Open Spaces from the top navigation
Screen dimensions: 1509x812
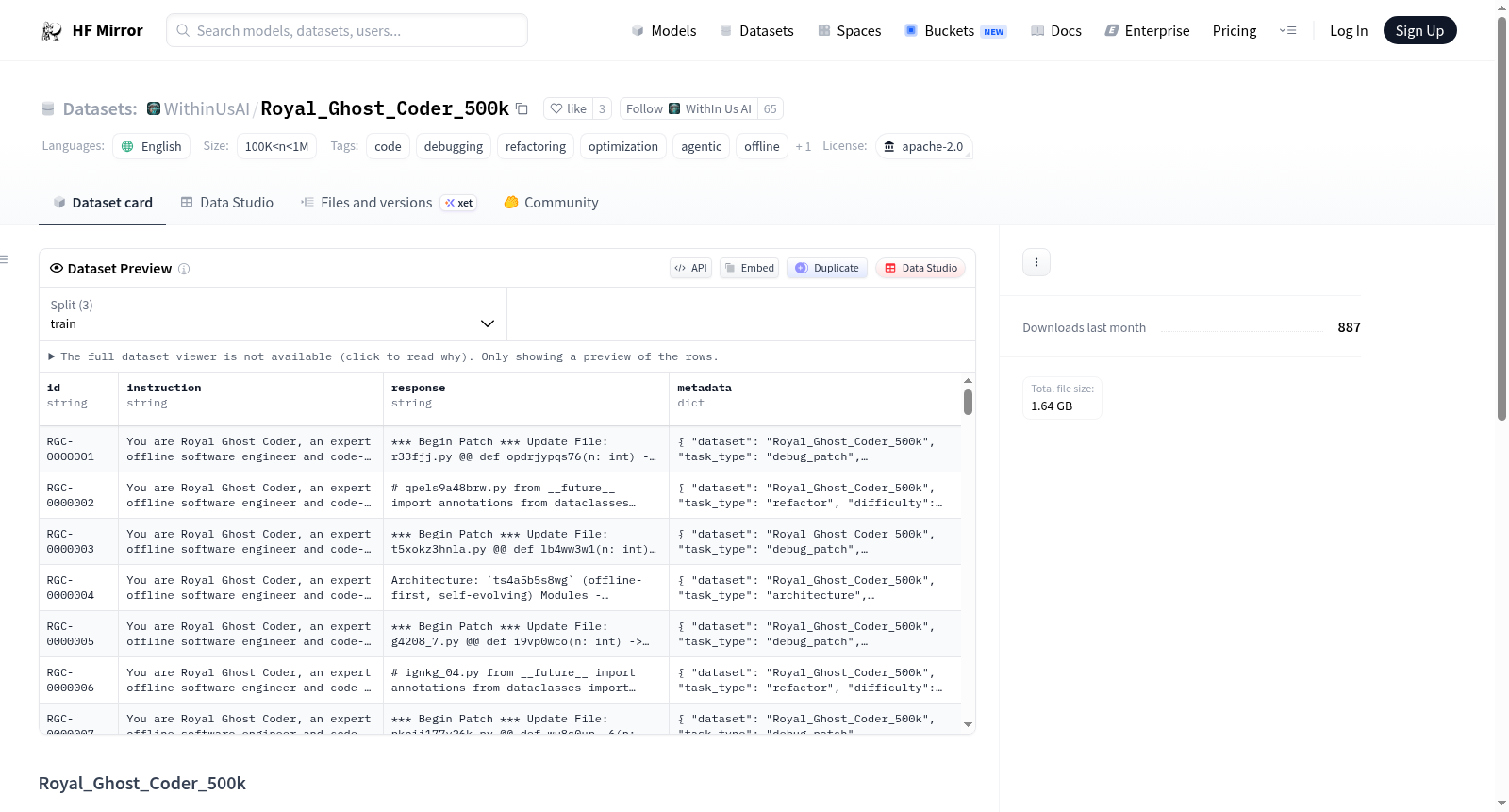point(850,31)
